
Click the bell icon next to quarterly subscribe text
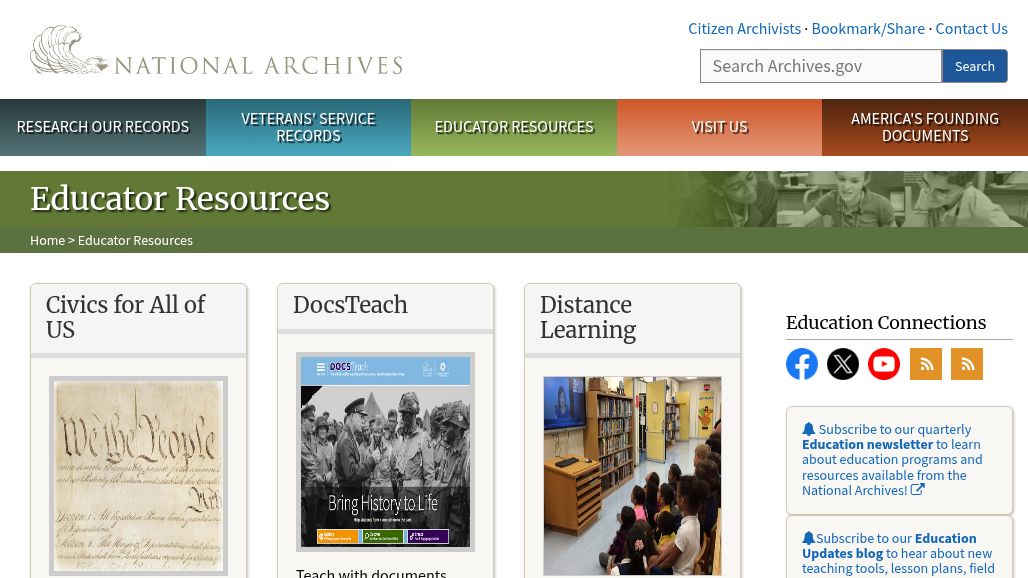pyautogui.click(x=809, y=428)
